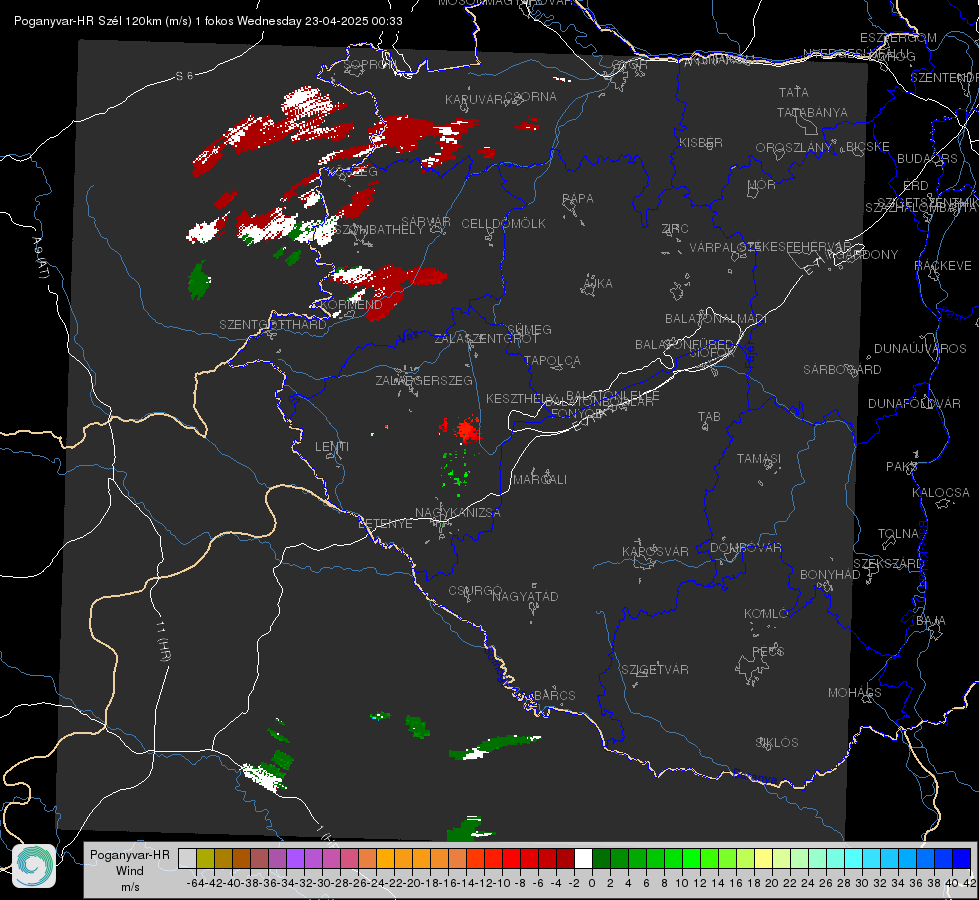Click the KAPUVÁR city label
Image resolution: width=979 pixels, height=900 pixels.
pos(474,100)
